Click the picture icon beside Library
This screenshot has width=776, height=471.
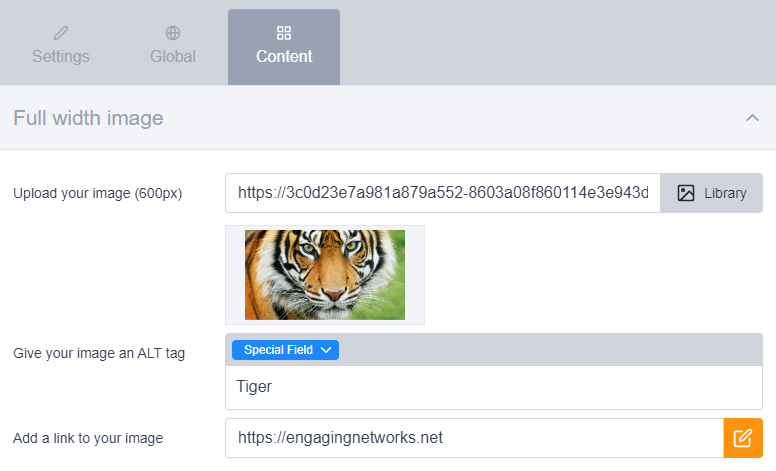(x=685, y=193)
